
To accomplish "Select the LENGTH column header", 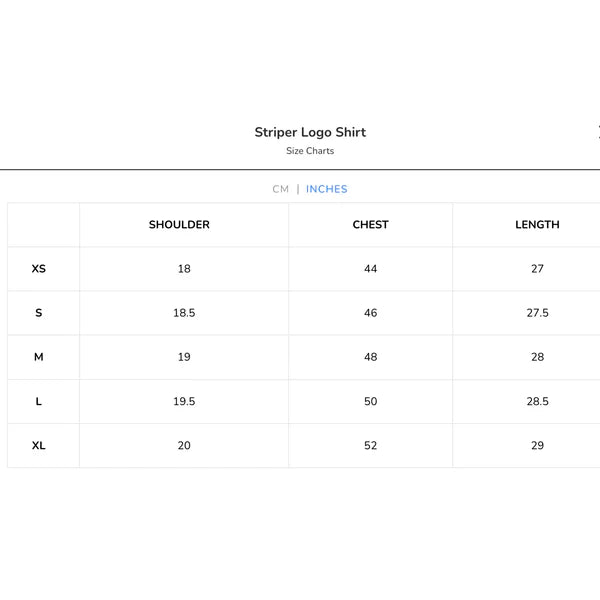I will point(537,225).
